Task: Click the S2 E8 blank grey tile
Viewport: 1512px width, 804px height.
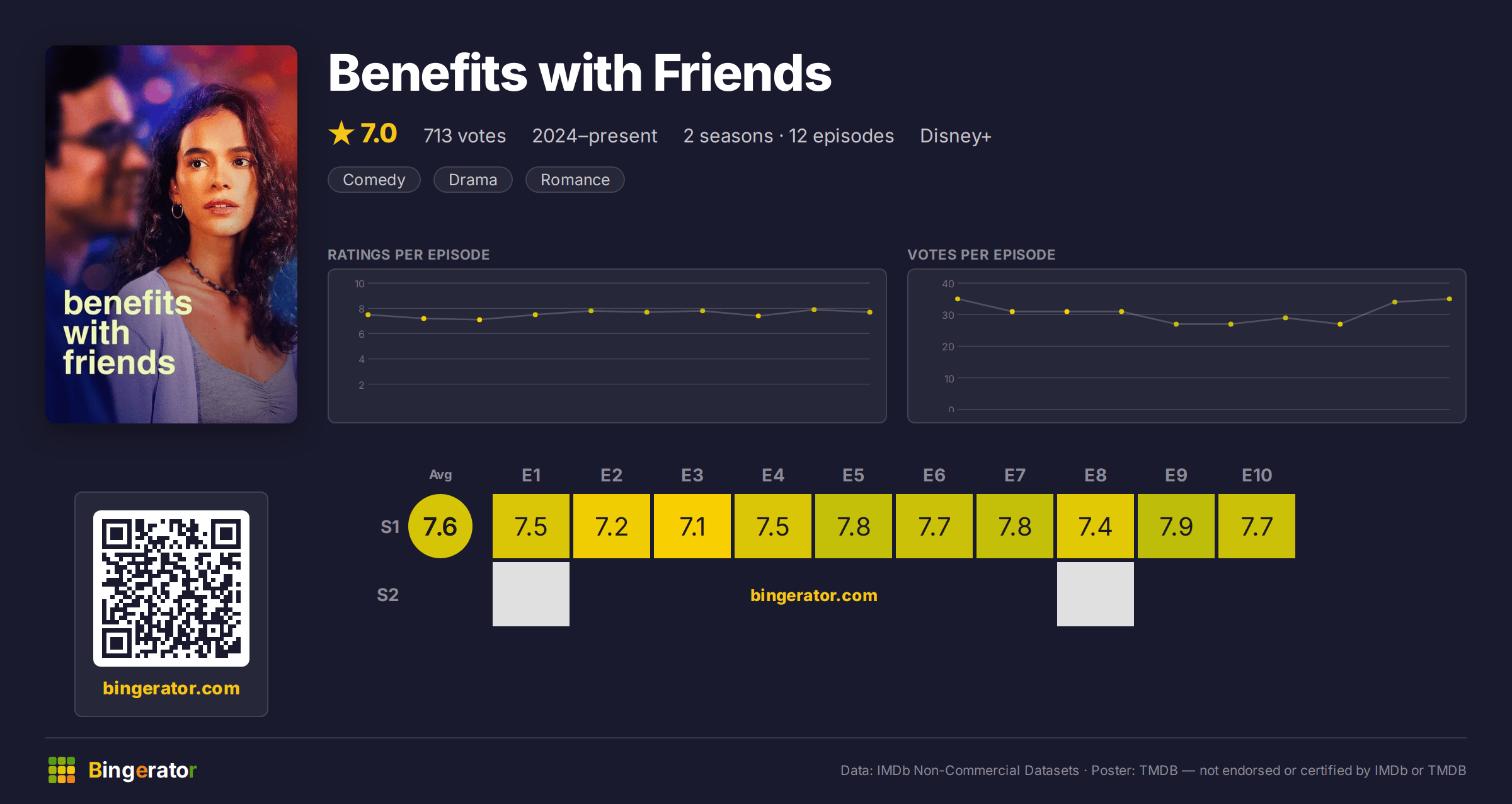Action: click(1096, 594)
